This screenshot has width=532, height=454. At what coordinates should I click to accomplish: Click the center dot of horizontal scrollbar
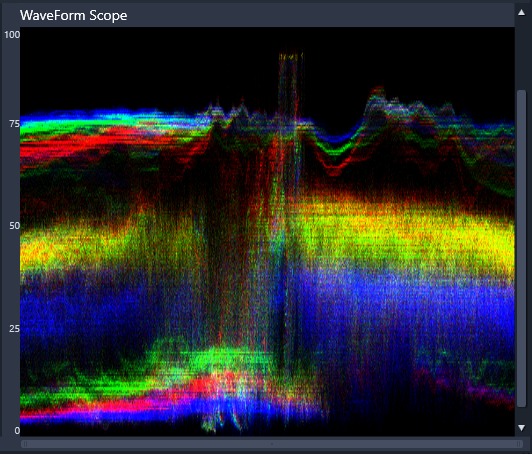pos(272,444)
